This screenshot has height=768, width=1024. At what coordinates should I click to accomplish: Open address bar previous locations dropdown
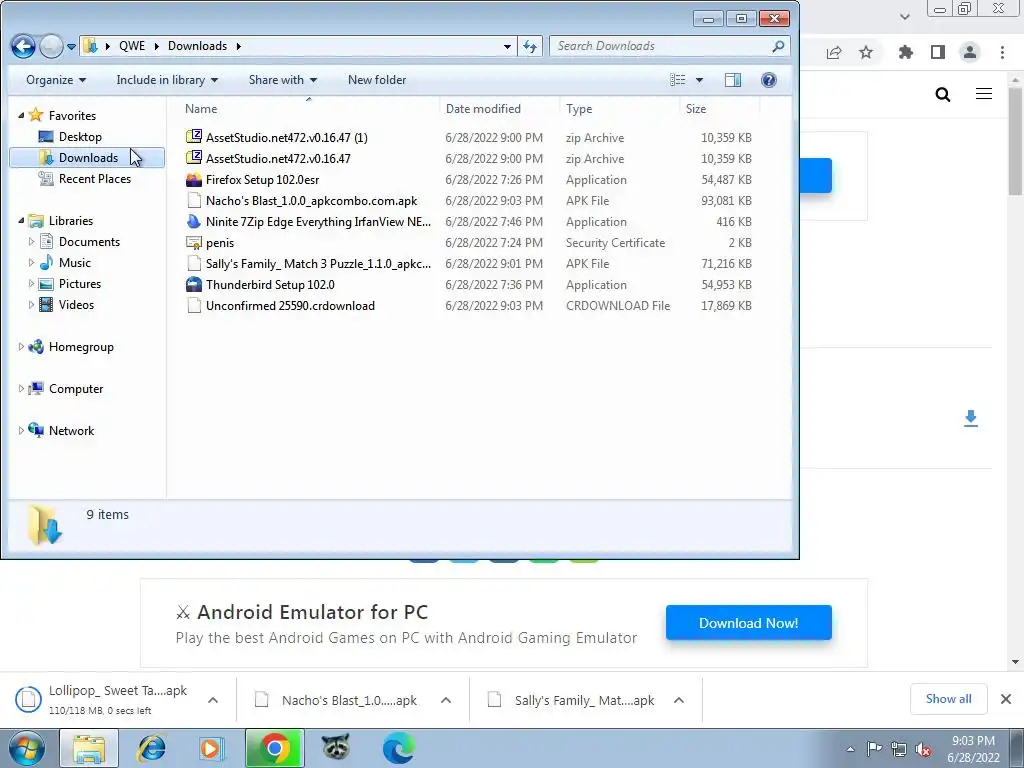coord(507,46)
